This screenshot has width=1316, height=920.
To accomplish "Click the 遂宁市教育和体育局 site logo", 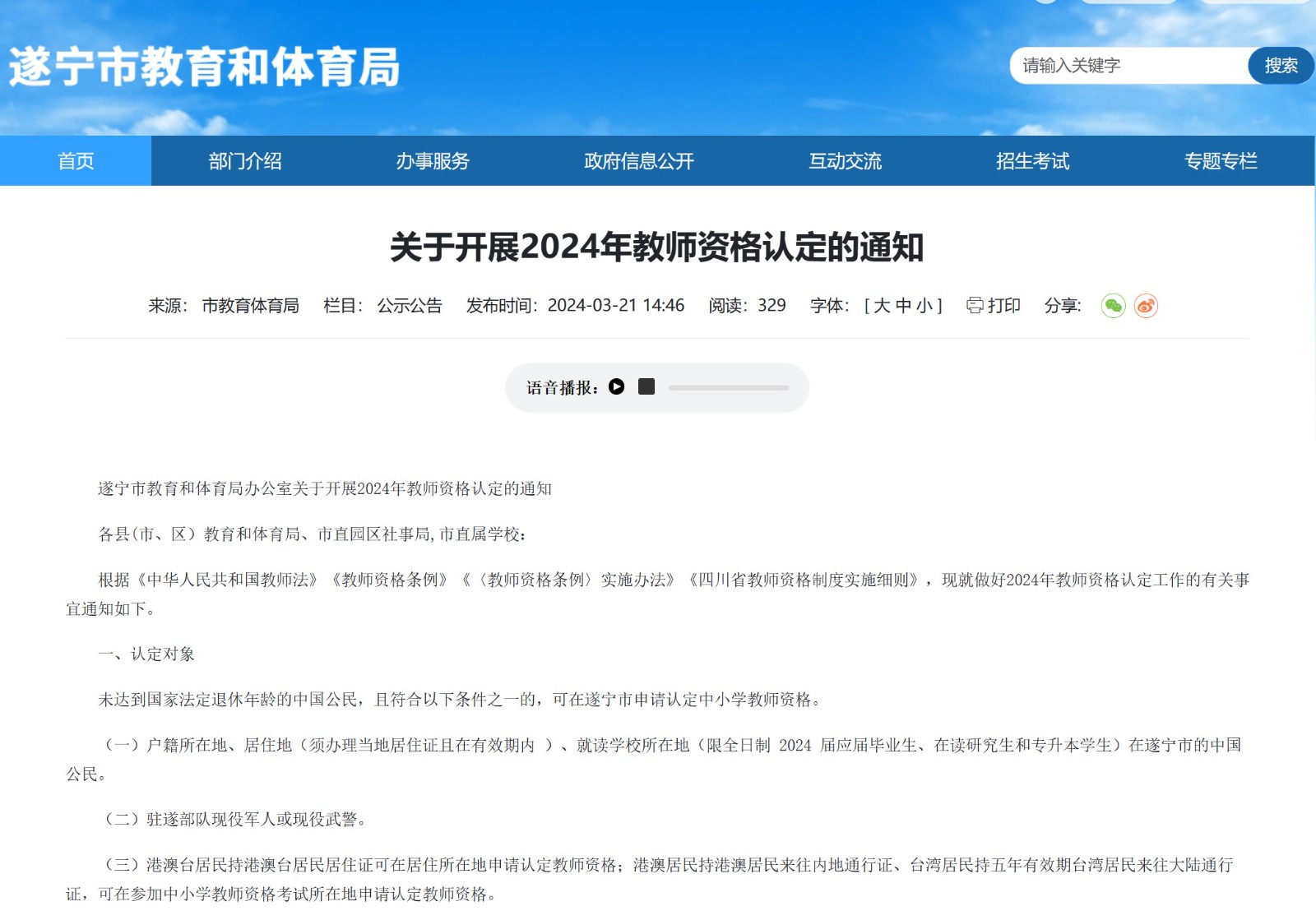I will tap(204, 67).
